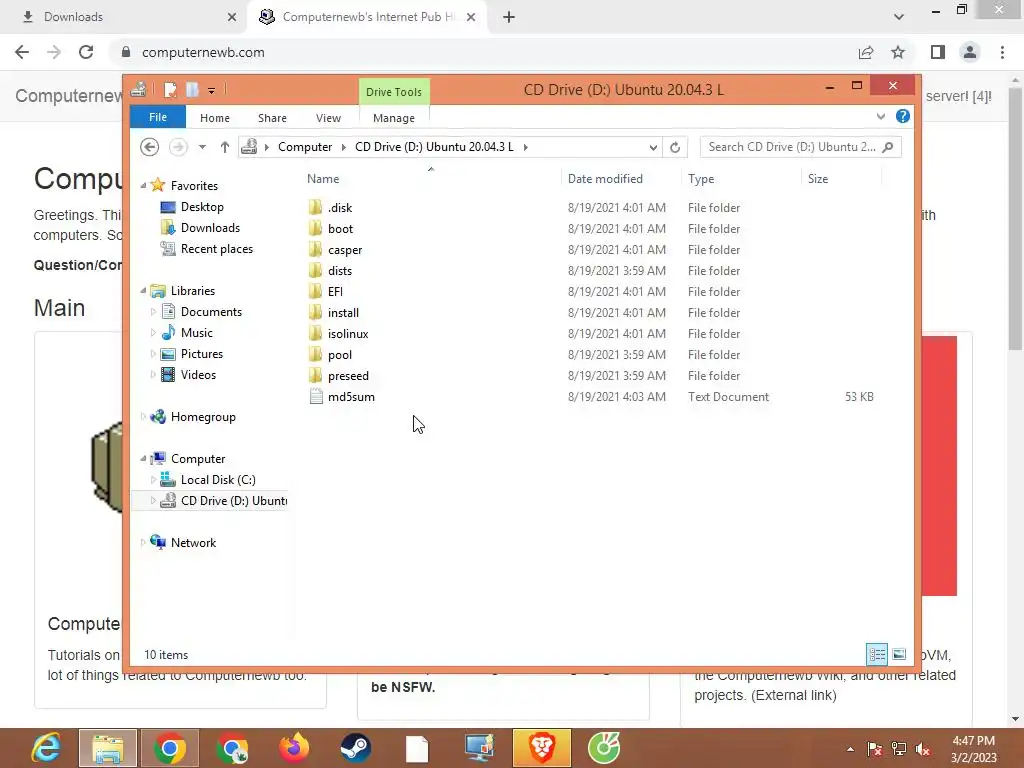Open the isolinux folder
This screenshot has height=768, width=1024.
pyautogui.click(x=348, y=333)
